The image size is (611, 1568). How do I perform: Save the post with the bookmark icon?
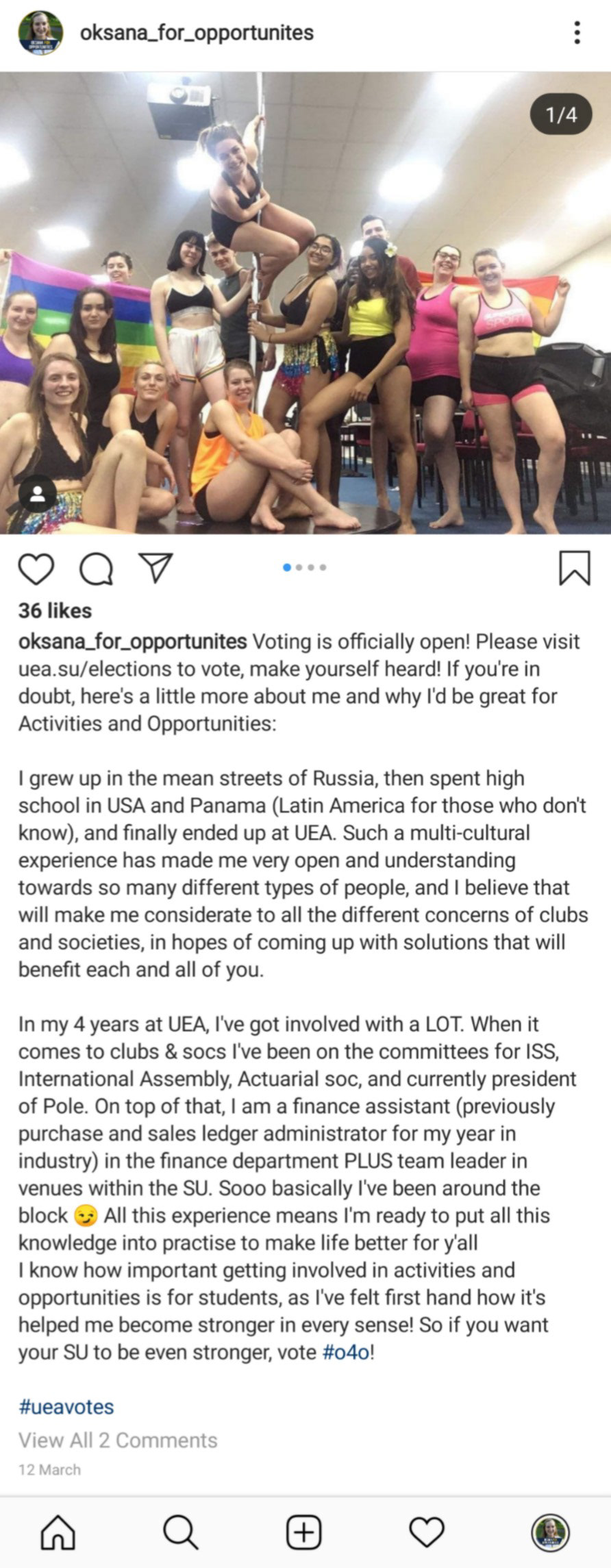pyautogui.click(x=574, y=568)
